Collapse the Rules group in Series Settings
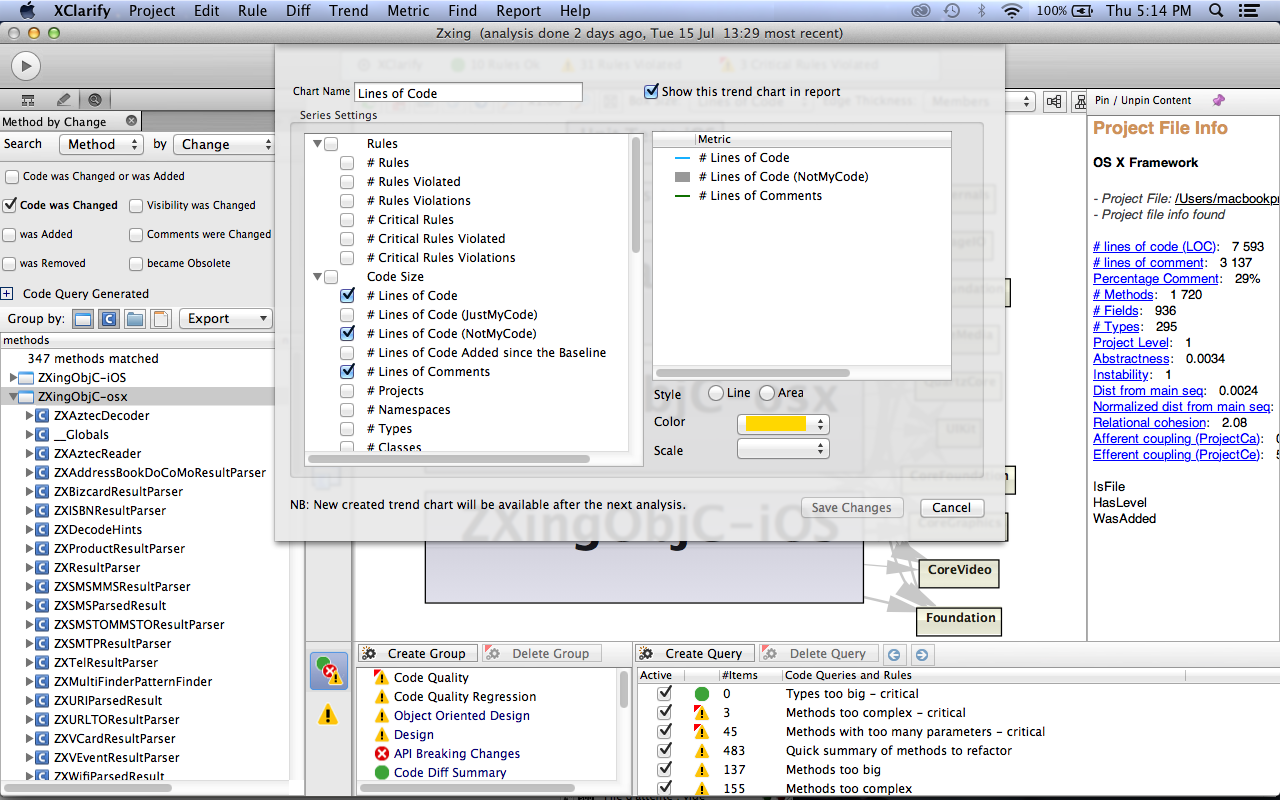Image resolution: width=1280 pixels, height=800 pixels. tap(317, 144)
